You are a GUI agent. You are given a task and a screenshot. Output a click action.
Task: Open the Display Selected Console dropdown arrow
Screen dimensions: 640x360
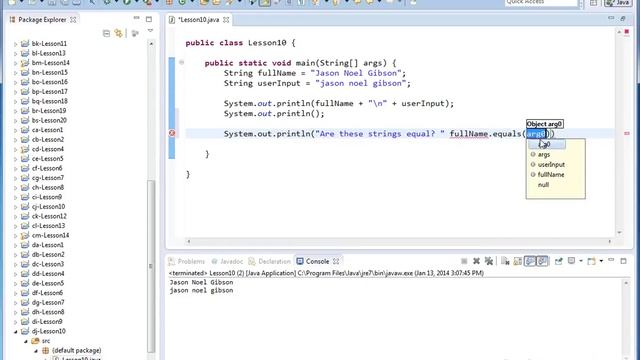coord(581,261)
